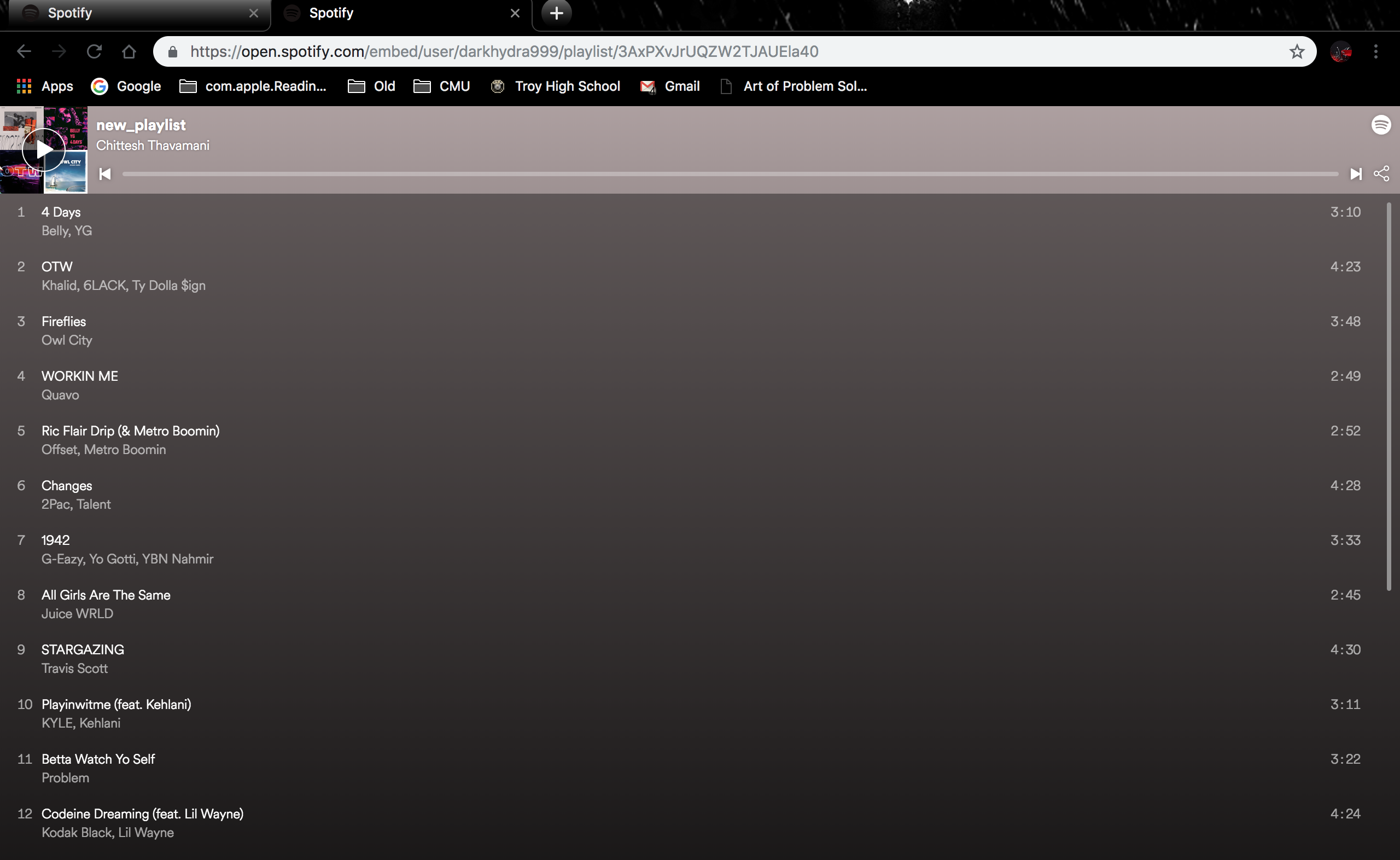Image resolution: width=1400 pixels, height=860 pixels.
Task: Skip to previous track
Action: (105, 173)
